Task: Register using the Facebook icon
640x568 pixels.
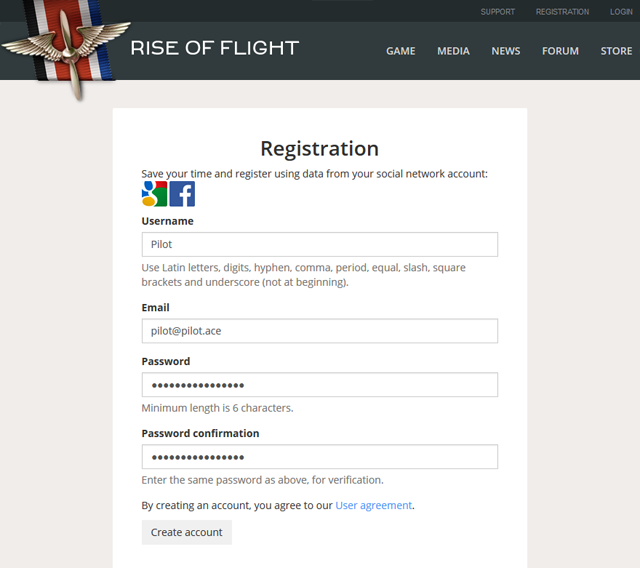Action: click(x=182, y=194)
